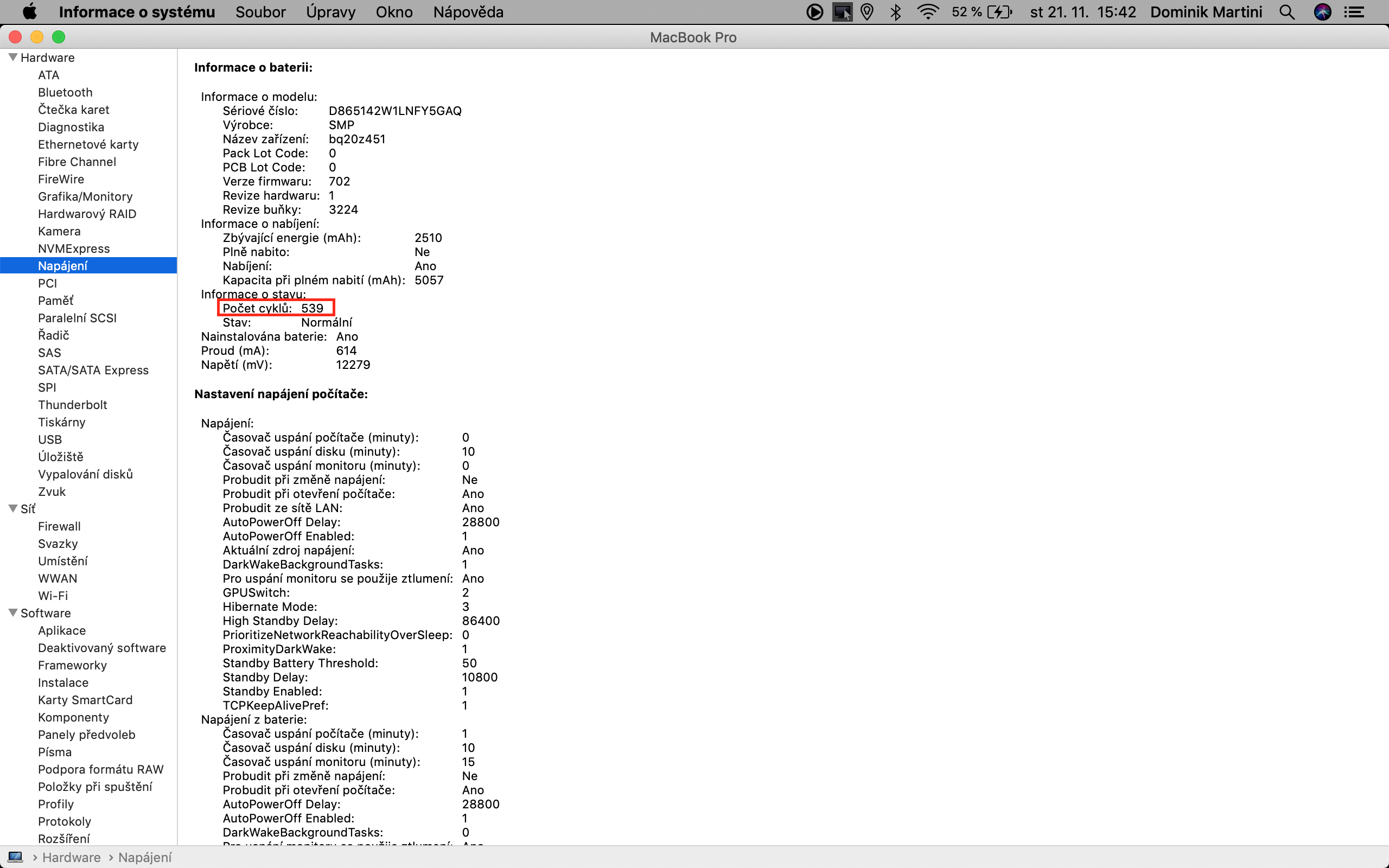Open the Nápověda menu
1389x868 pixels.
(468, 12)
